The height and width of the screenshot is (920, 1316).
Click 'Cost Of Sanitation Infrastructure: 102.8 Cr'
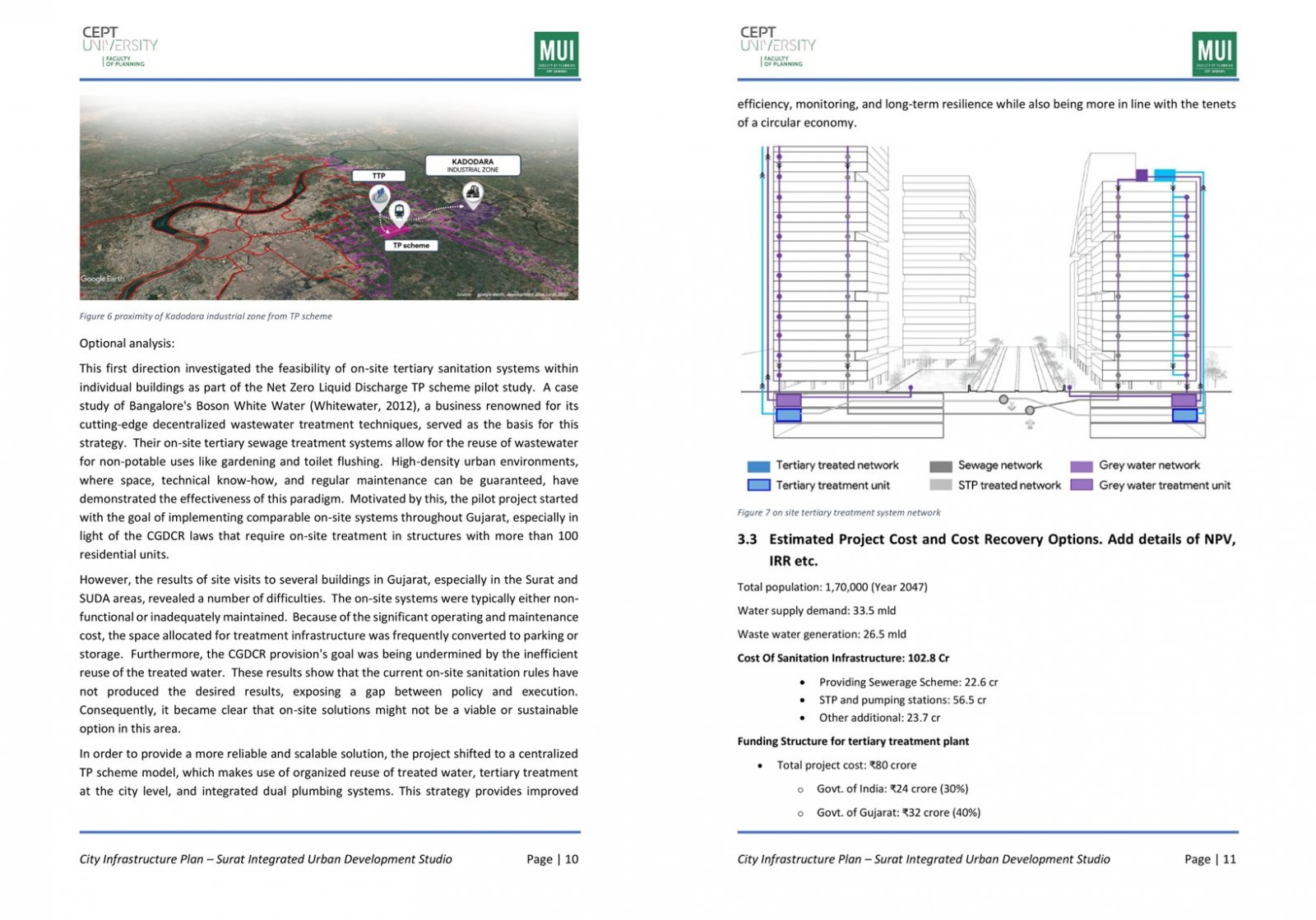pos(843,658)
